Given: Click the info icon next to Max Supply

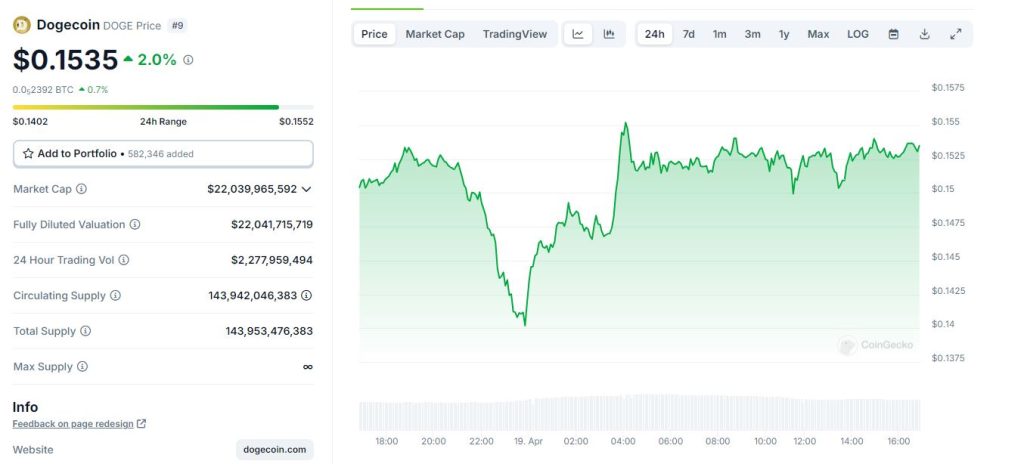Looking at the screenshot, I should (x=82, y=367).
